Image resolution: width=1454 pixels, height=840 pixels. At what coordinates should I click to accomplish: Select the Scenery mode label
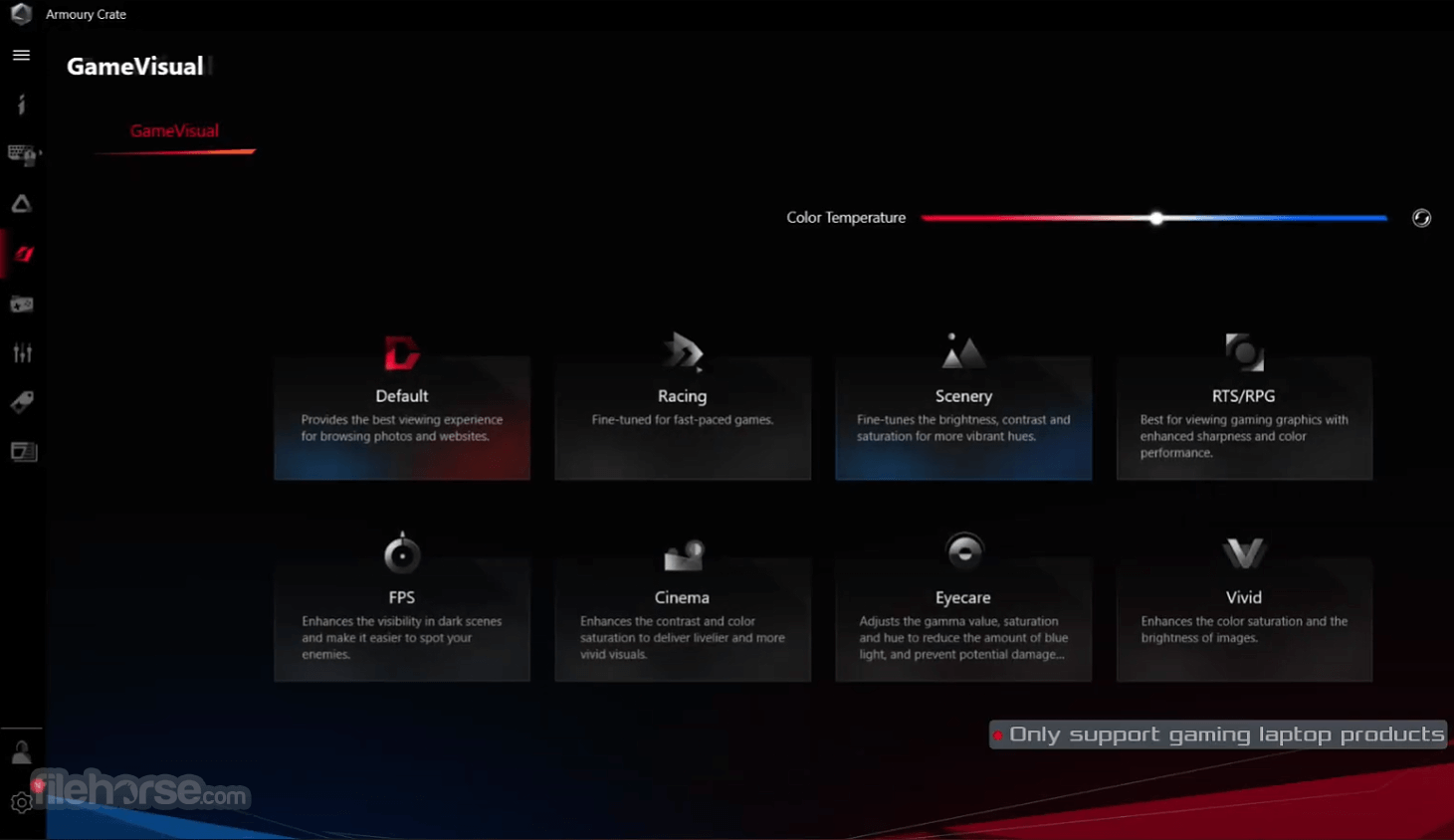point(963,396)
